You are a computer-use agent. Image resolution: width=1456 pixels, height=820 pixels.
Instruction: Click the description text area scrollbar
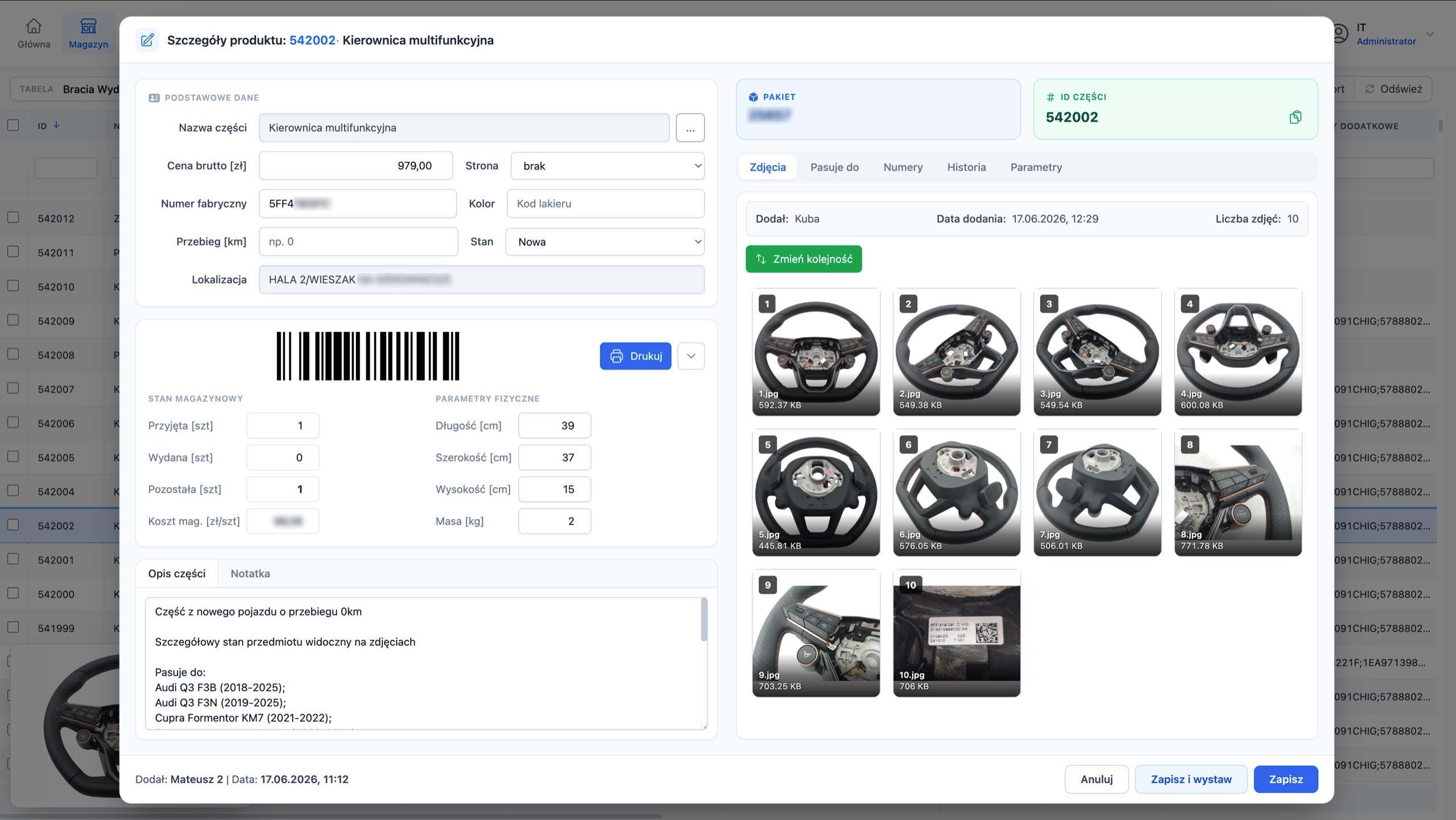coord(704,619)
